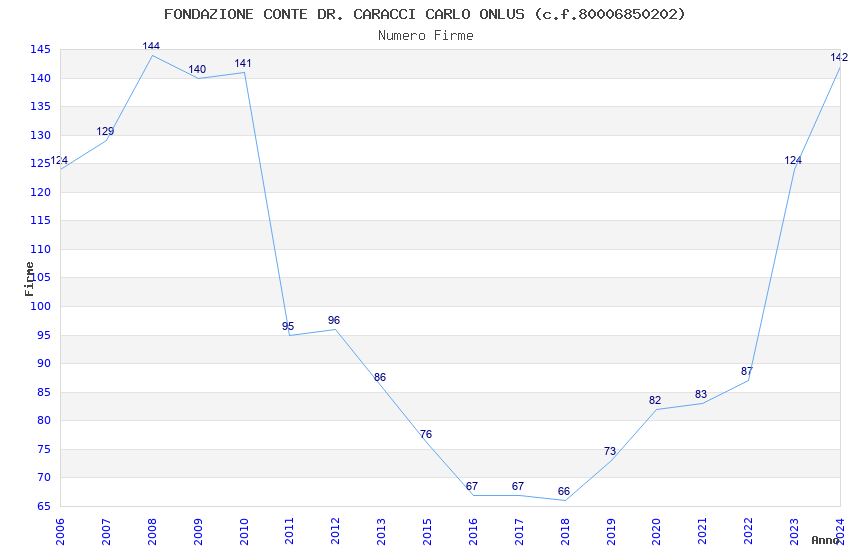Click the data label 142

tap(839, 57)
